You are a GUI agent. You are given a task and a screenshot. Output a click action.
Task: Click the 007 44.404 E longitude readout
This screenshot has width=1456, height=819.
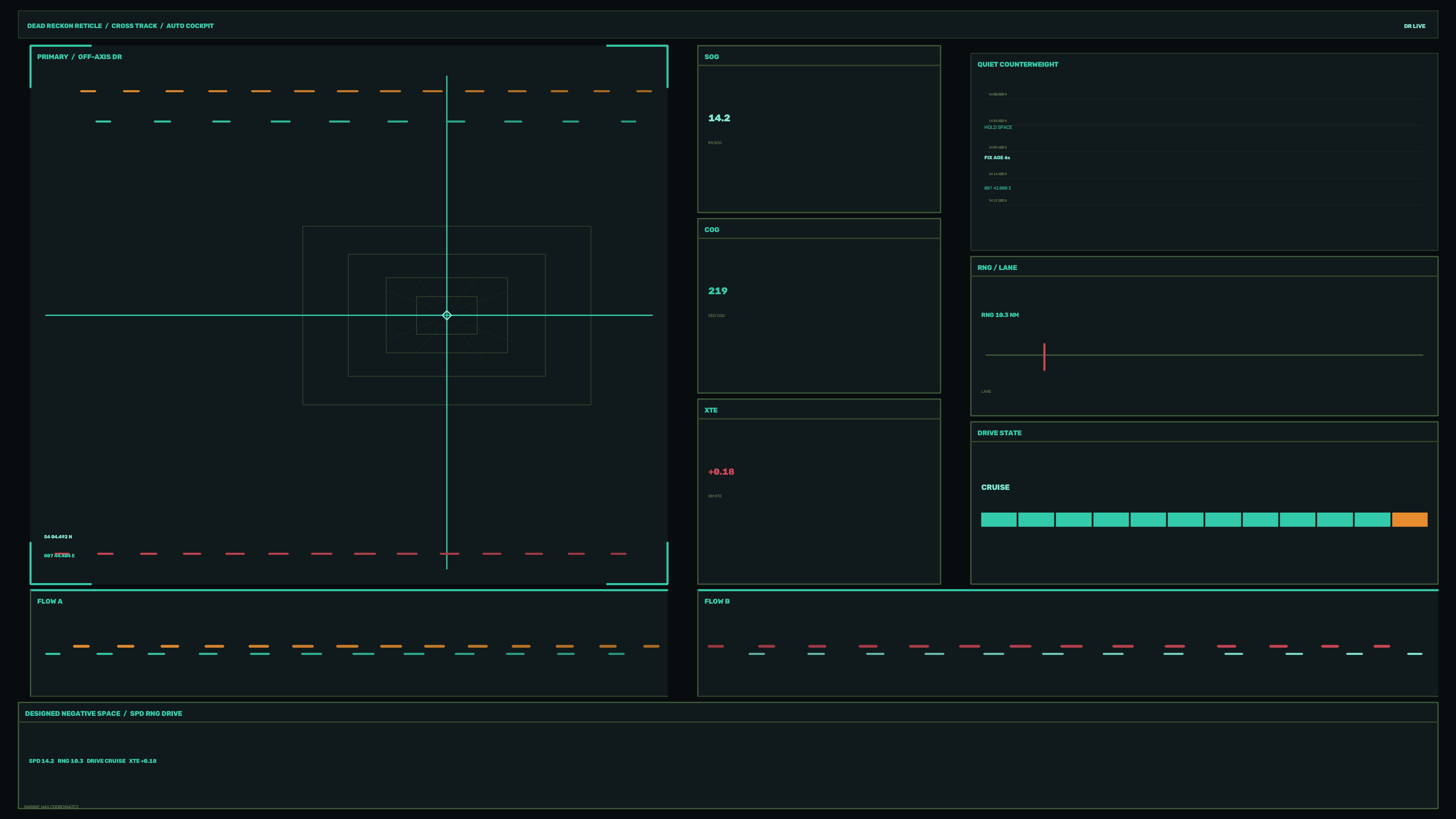[60, 555]
